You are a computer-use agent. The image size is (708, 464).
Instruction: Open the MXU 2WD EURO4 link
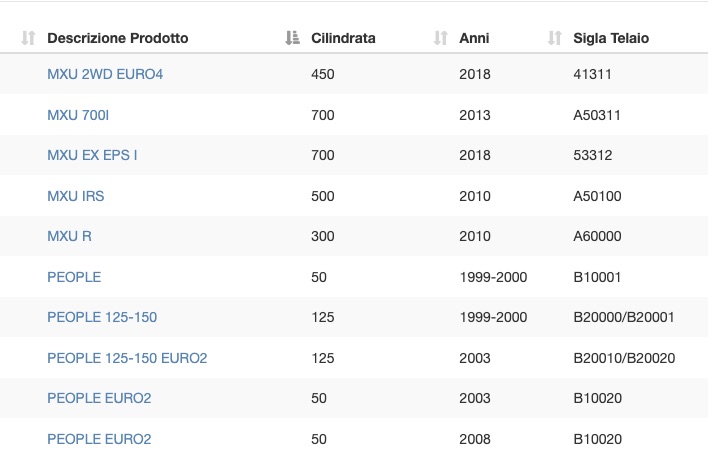tap(105, 74)
